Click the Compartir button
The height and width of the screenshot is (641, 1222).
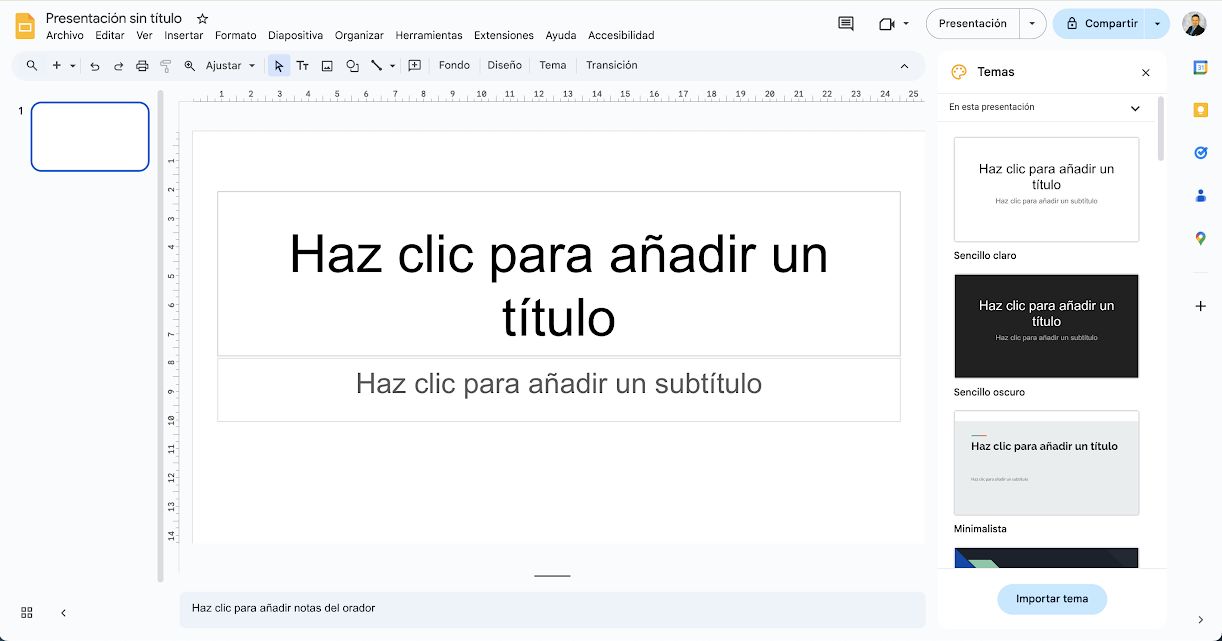tap(1100, 24)
